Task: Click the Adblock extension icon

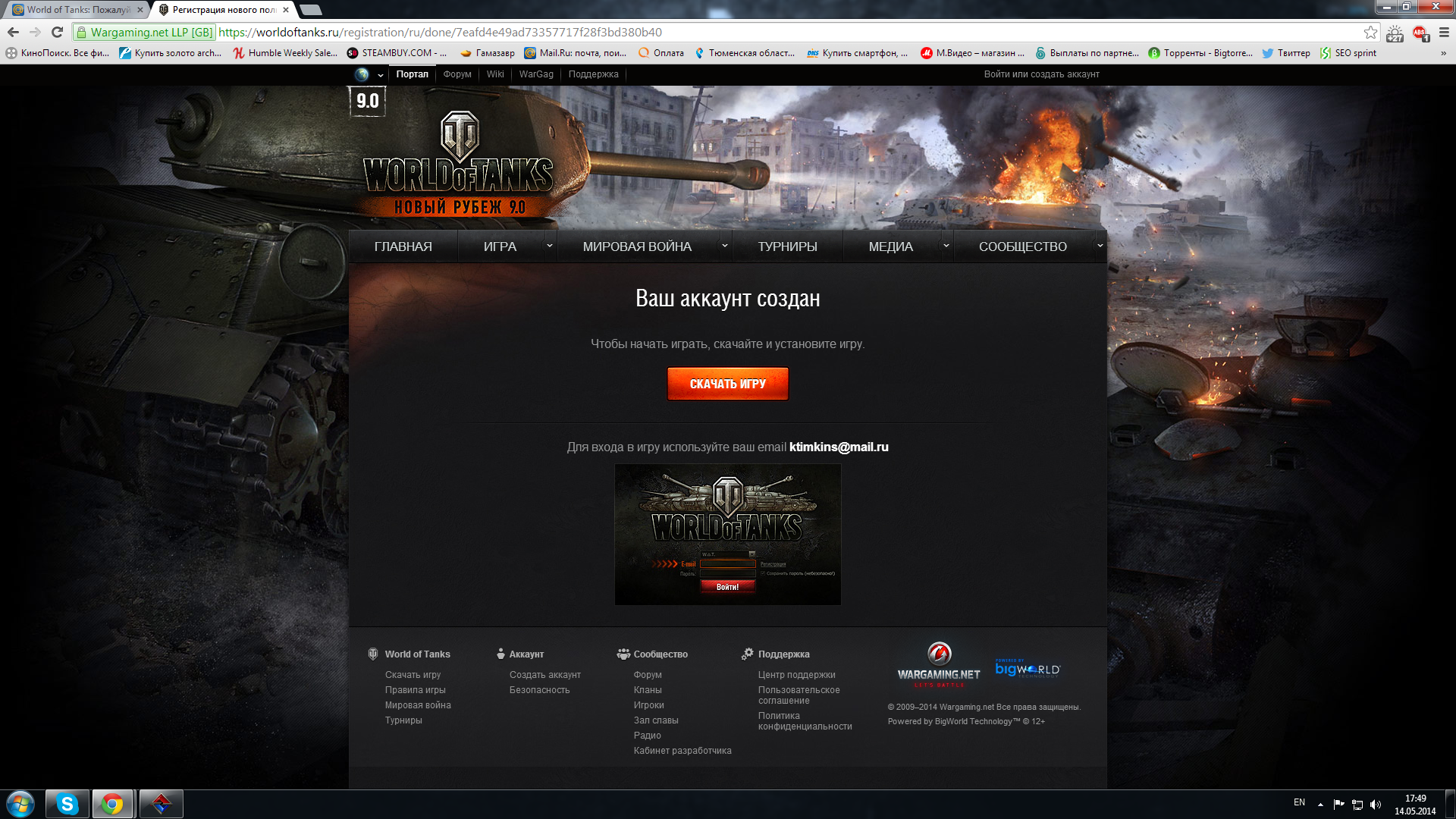Action: [x=1420, y=33]
